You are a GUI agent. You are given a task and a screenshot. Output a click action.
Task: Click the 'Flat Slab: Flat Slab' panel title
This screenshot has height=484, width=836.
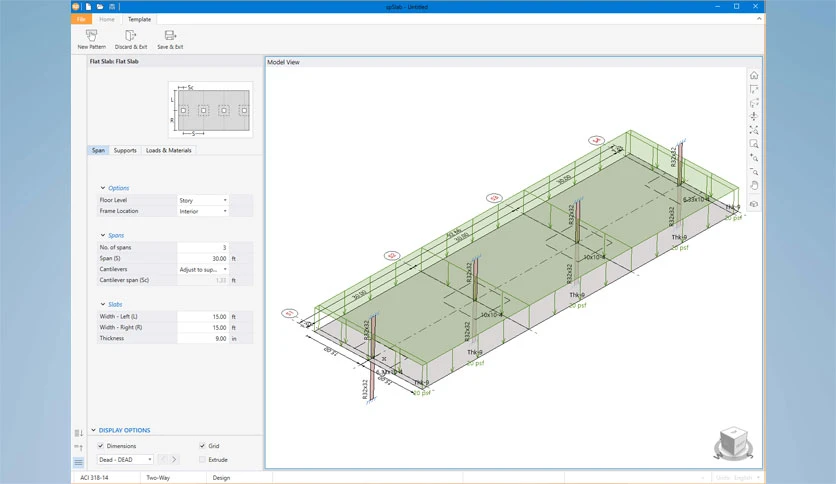114,61
